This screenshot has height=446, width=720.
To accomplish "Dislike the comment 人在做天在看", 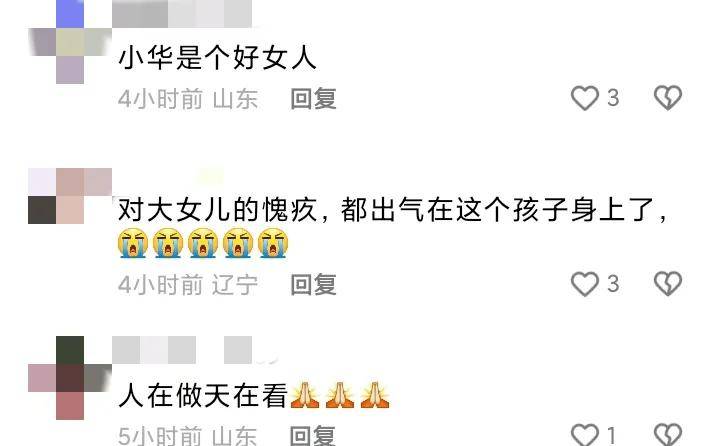I will click(668, 435).
